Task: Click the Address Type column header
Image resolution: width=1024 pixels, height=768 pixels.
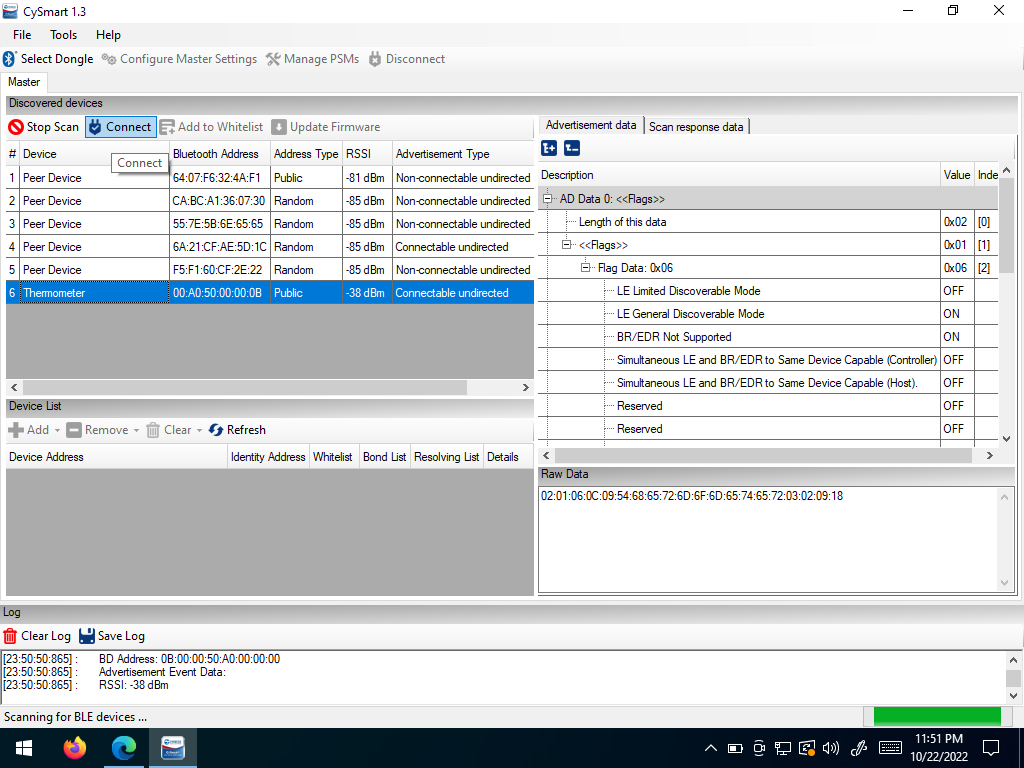Action: click(306, 154)
